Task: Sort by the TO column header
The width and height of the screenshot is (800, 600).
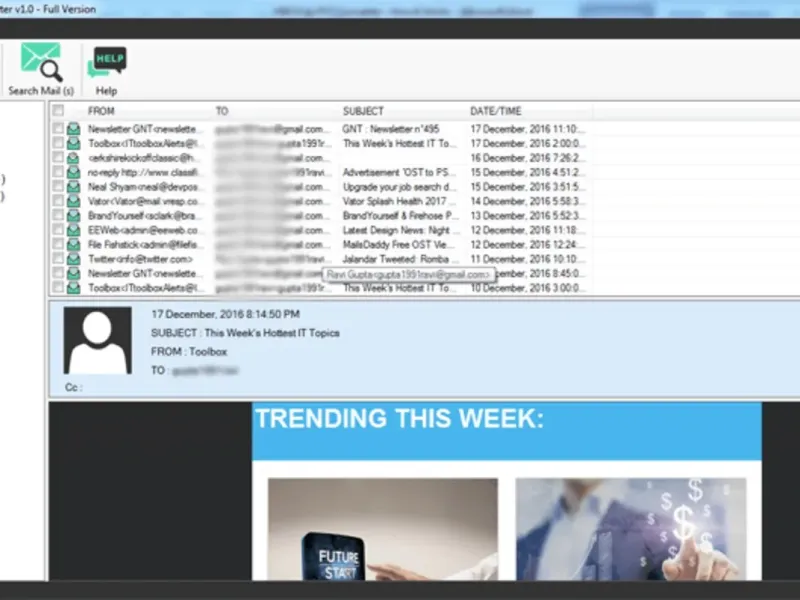Action: coord(221,111)
